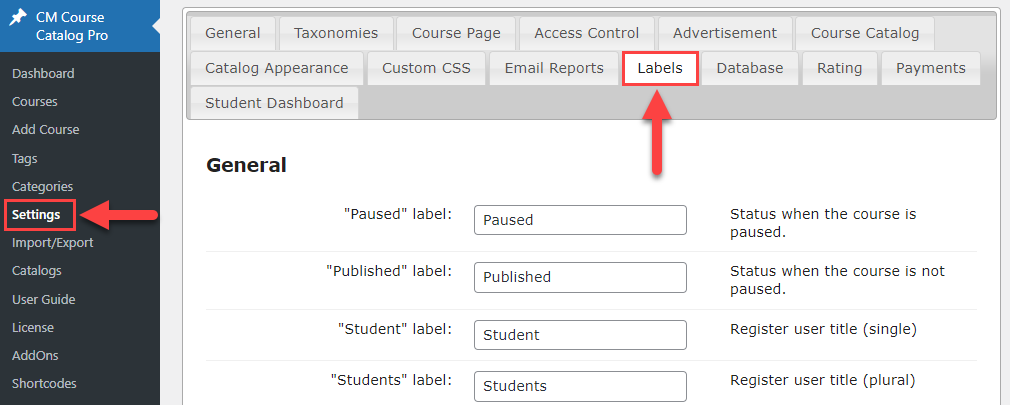Switch to the Taxonomies tab
1010x405 pixels.
click(336, 33)
